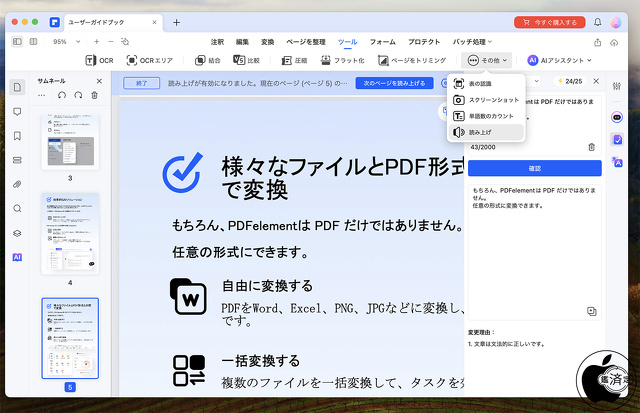
Task: Collapse the その他 dropdown
Action: [487, 60]
